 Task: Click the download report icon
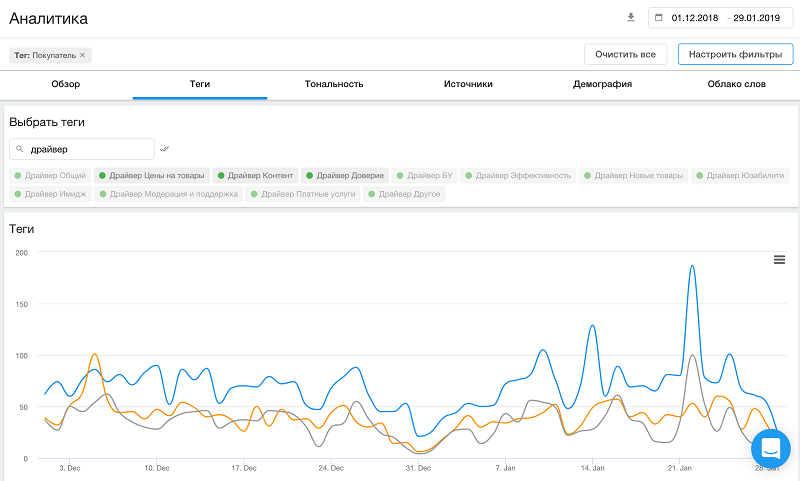pyautogui.click(x=631, y=18)
